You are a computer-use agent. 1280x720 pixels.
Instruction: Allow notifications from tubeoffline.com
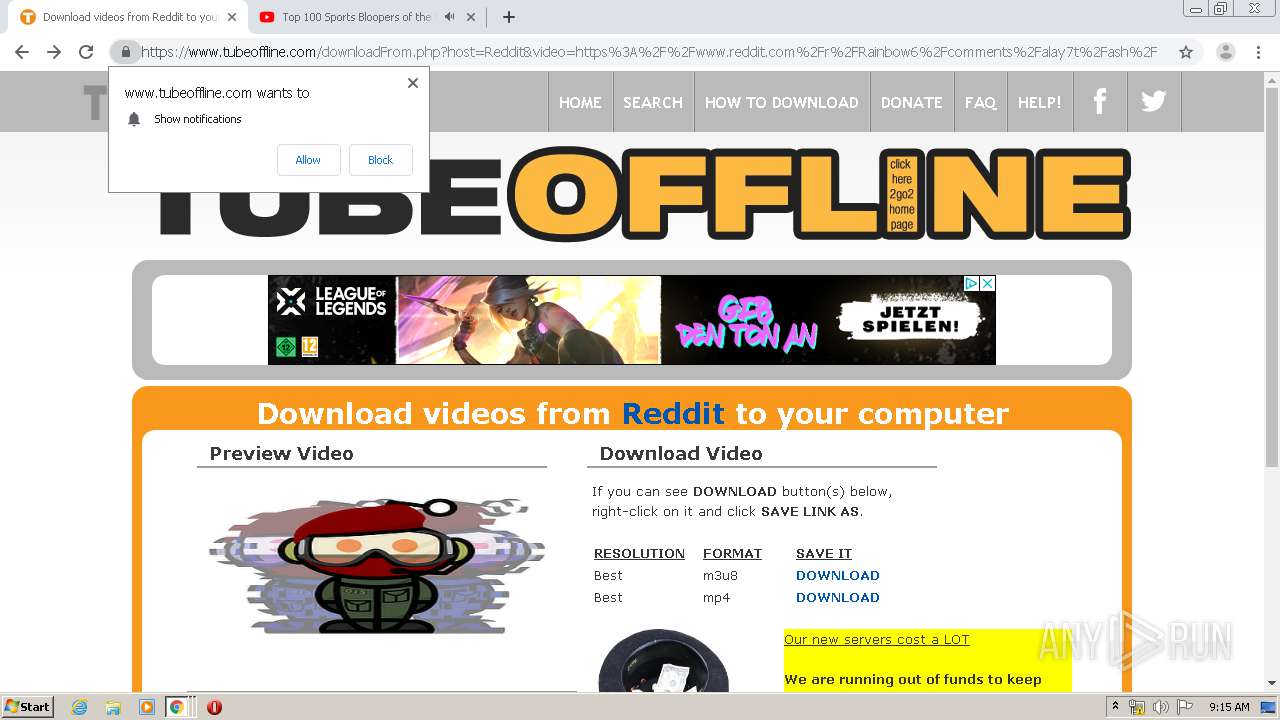[308, 160]
